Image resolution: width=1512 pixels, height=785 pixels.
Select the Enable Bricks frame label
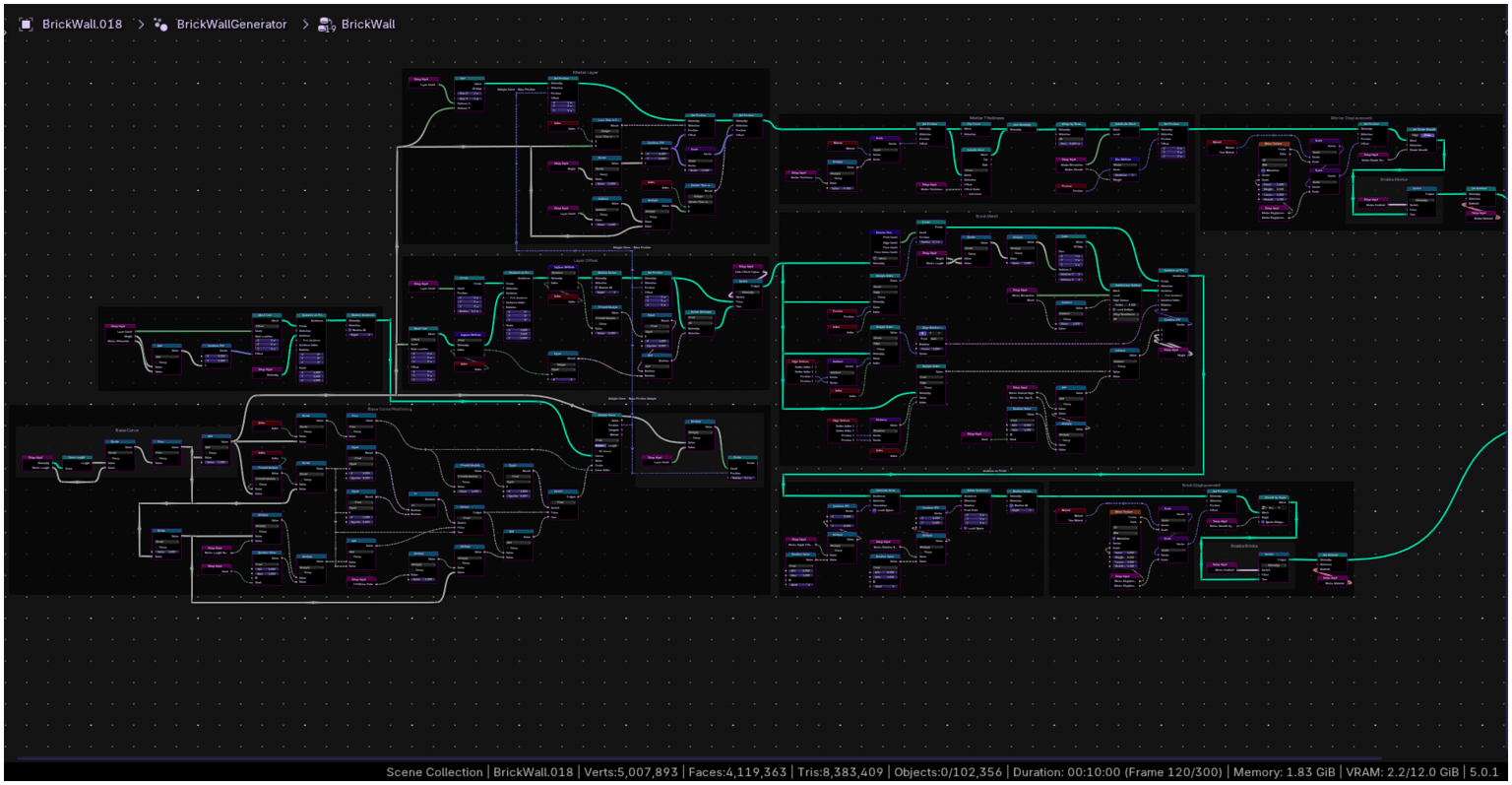1245,545
